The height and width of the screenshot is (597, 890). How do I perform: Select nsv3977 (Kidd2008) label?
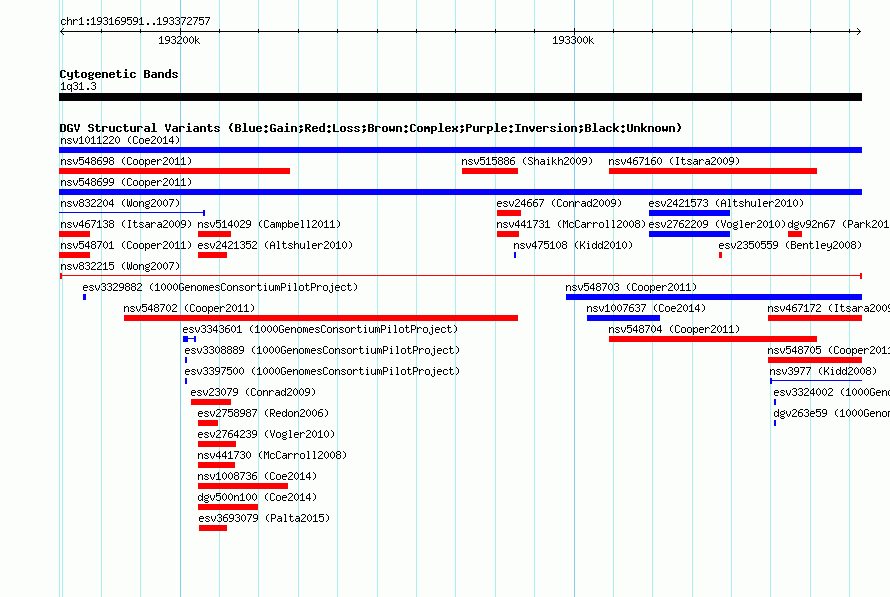823,371
